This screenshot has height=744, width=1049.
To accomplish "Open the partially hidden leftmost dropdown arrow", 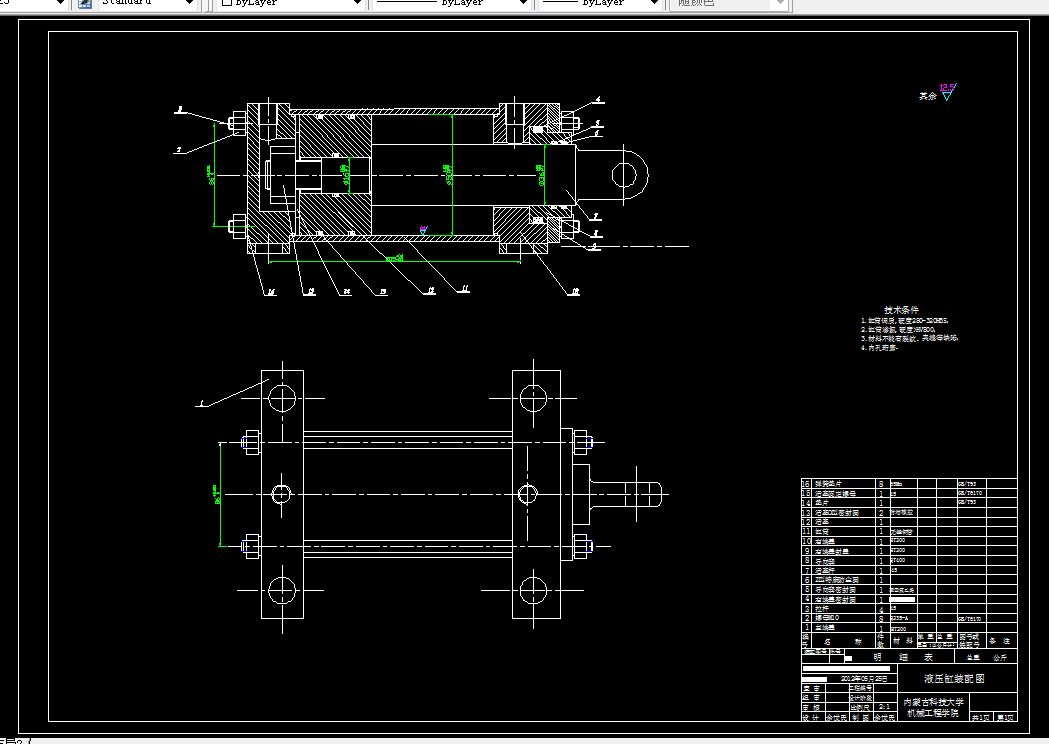I will (x=60, y=3).
